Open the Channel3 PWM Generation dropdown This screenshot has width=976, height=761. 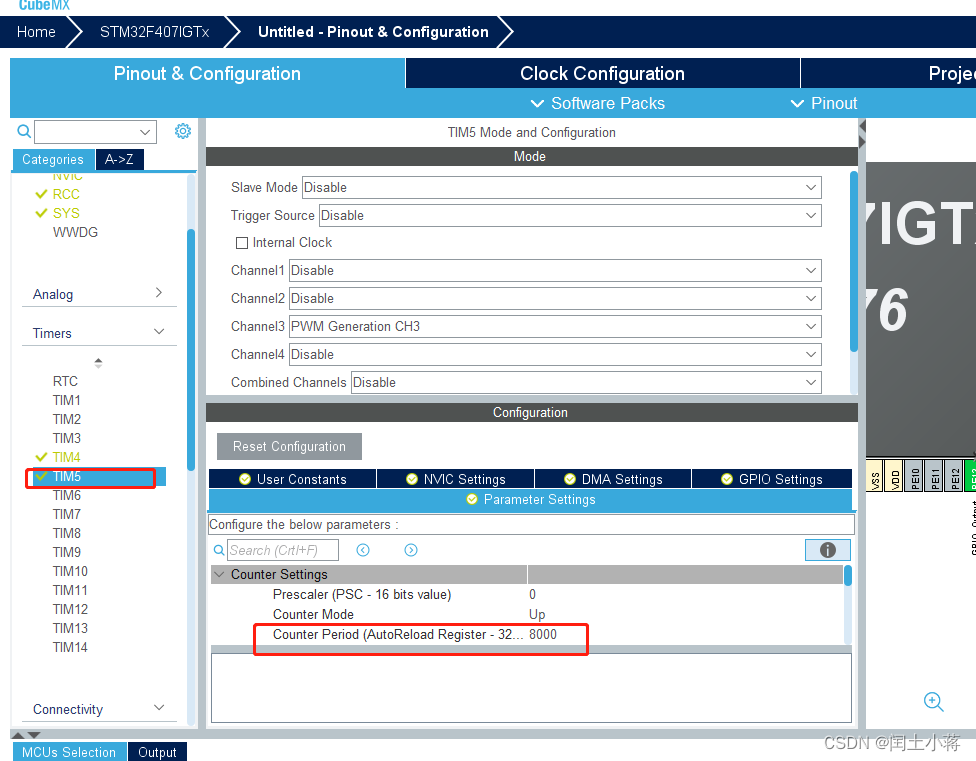pos(555,327)
